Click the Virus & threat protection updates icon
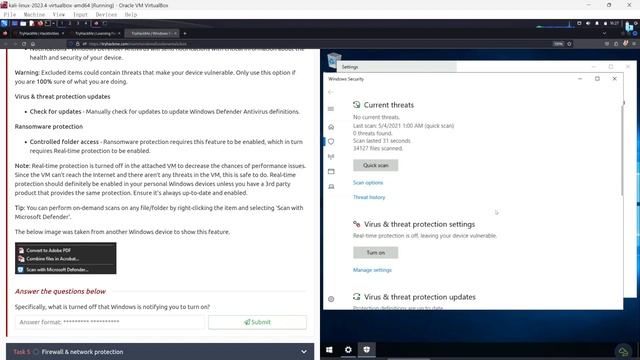The width and height of the screenshot is (640, 360). [357, 297]
